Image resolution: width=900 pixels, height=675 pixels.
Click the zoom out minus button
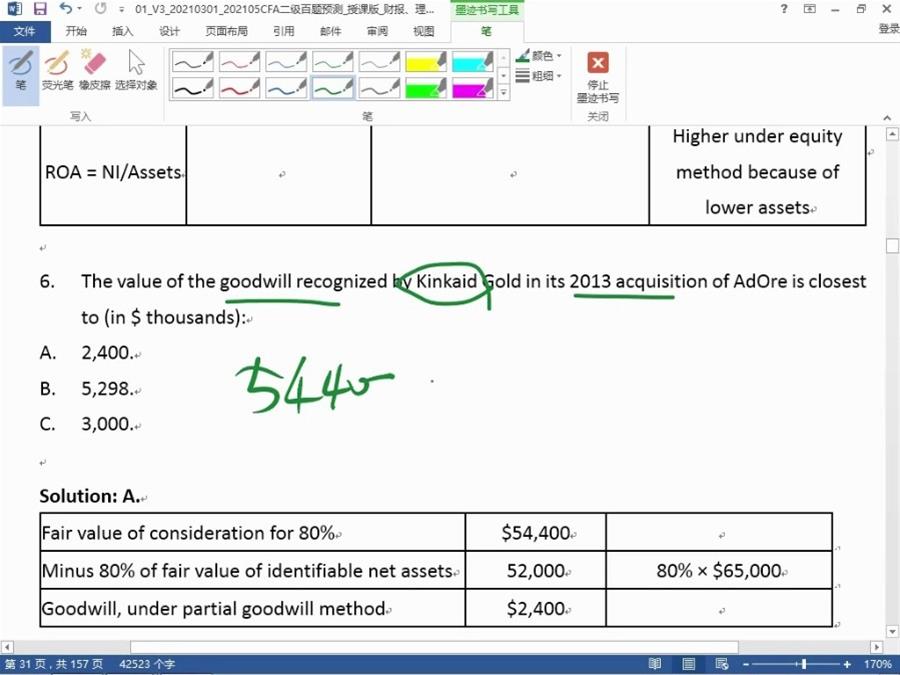(x=746, y=664)
